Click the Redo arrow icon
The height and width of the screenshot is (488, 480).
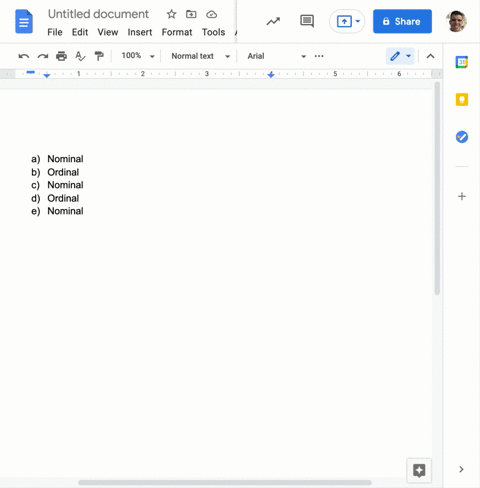point(43,56)
